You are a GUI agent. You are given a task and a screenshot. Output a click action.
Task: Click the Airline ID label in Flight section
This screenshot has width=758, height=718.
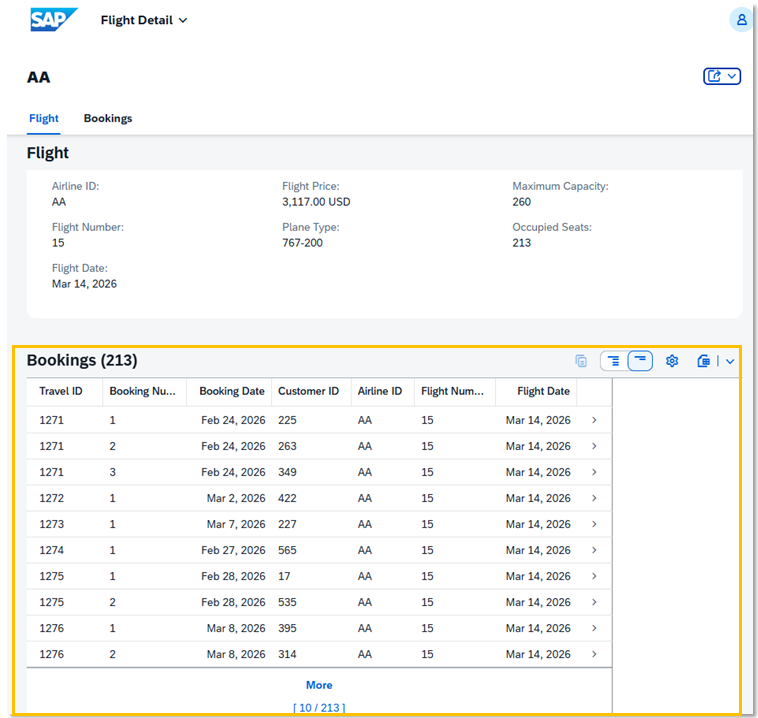(x=75, y=187)
